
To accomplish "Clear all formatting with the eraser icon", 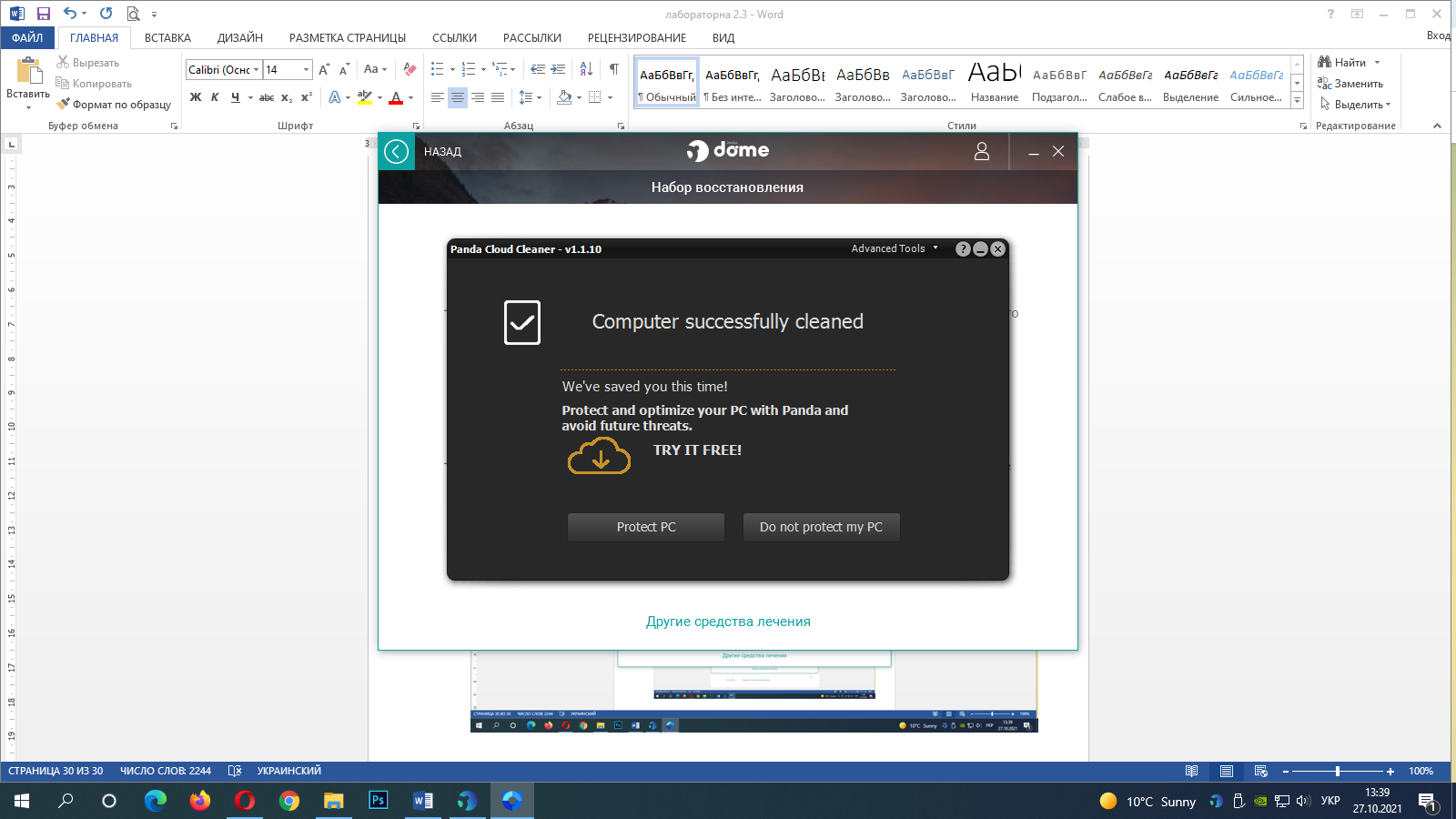I will 409,69.
